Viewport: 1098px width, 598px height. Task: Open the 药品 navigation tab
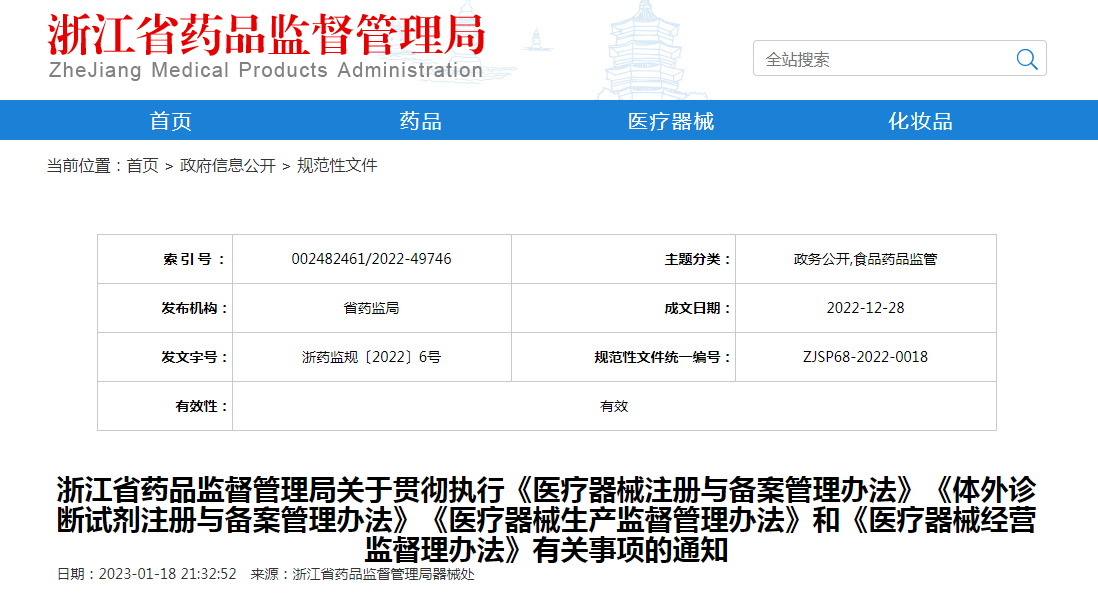420,121
